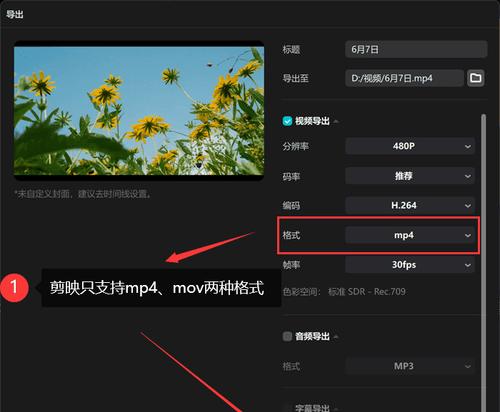Click the 导出至 label
This screenshot has width=500, height=412.
pos(295,79)
